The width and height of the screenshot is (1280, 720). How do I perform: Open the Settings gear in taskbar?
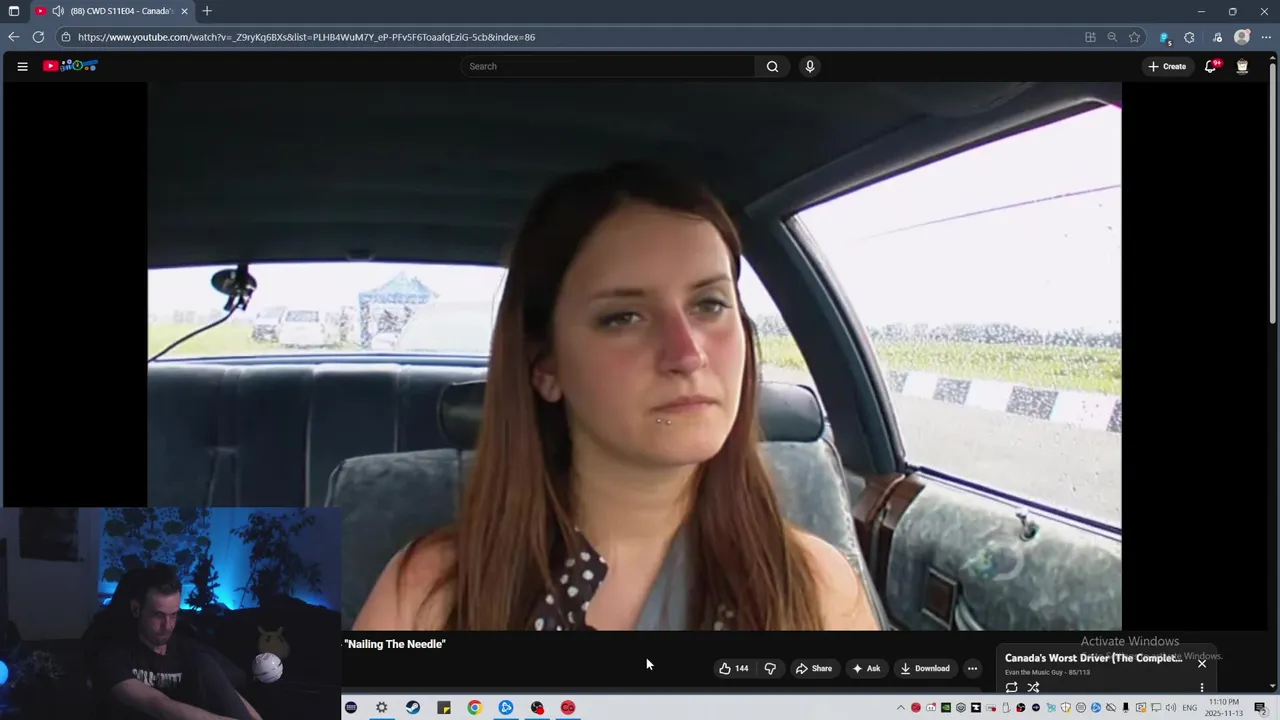click(x=381, y=707)
